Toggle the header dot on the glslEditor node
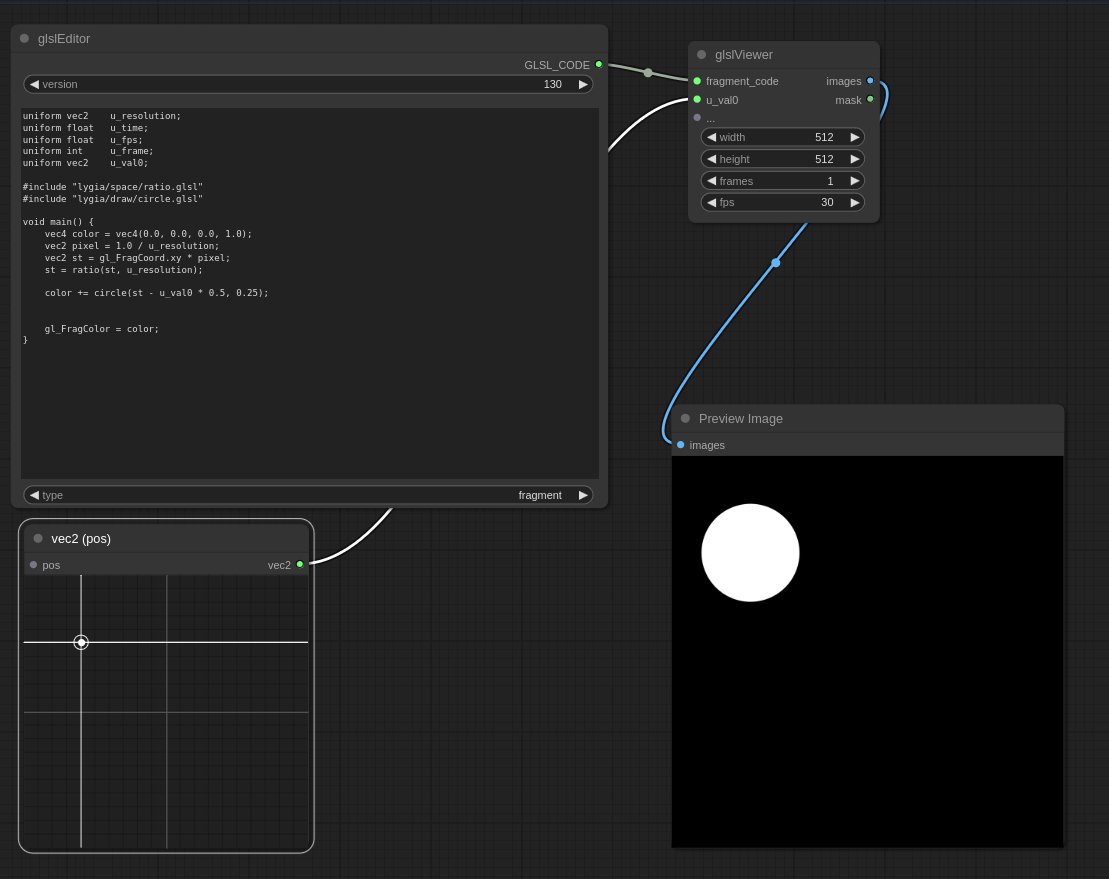 point(23,38)
